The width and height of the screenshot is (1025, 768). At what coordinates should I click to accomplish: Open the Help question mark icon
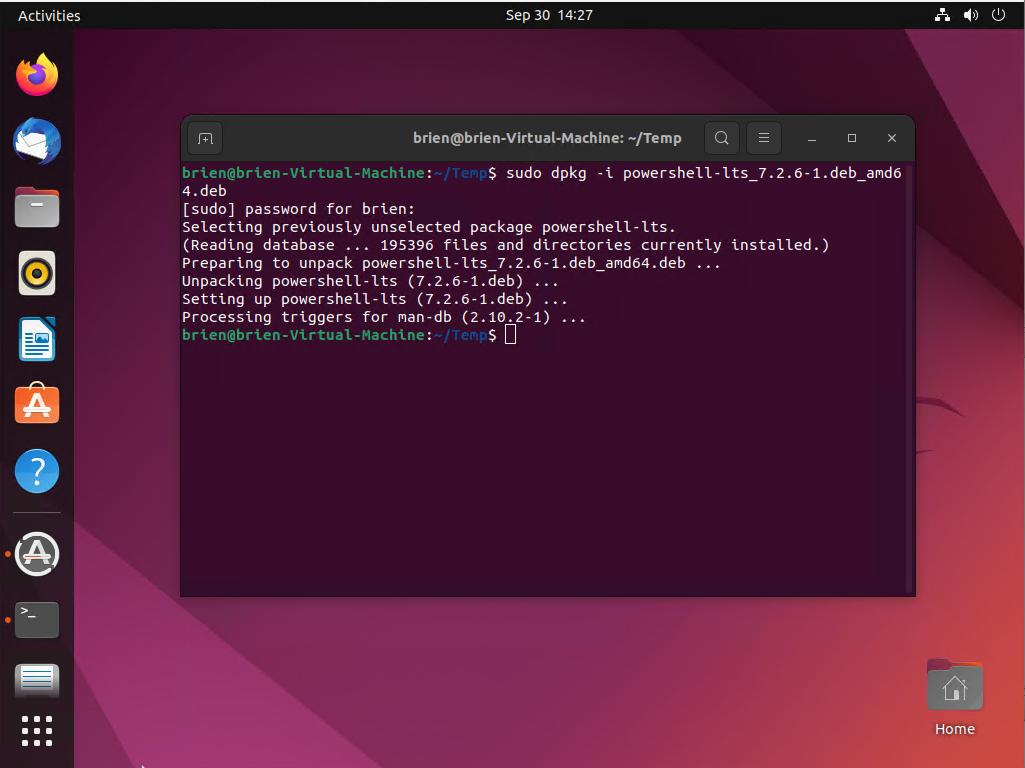tap(37, 471)
